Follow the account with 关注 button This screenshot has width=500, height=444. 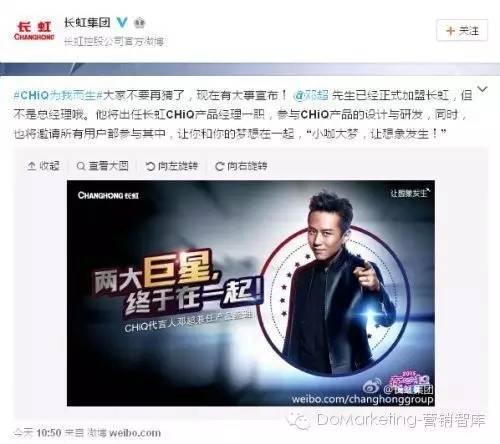click(462, 31)
